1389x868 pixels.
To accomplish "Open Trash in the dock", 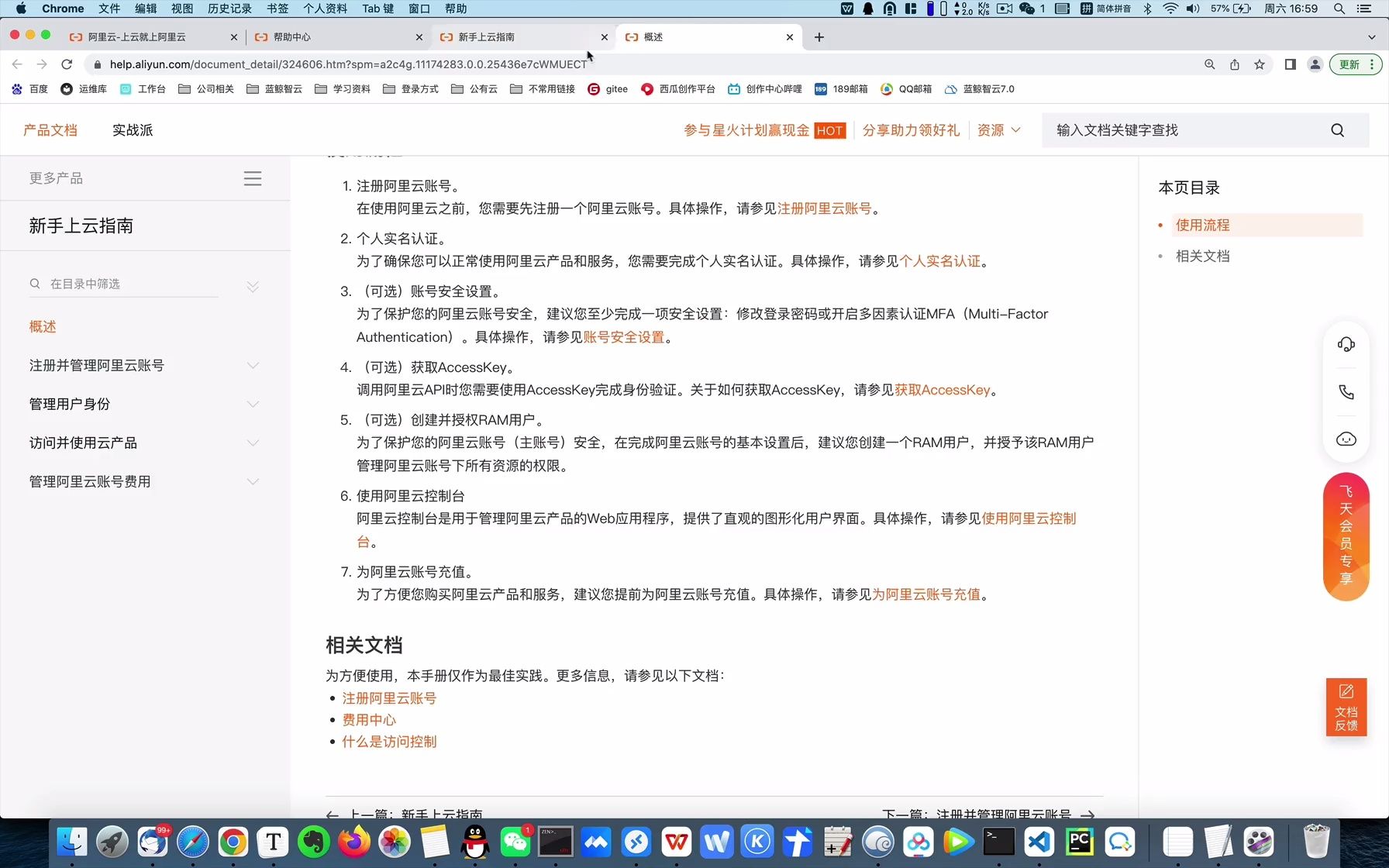I will click(x=1316, y=842).
